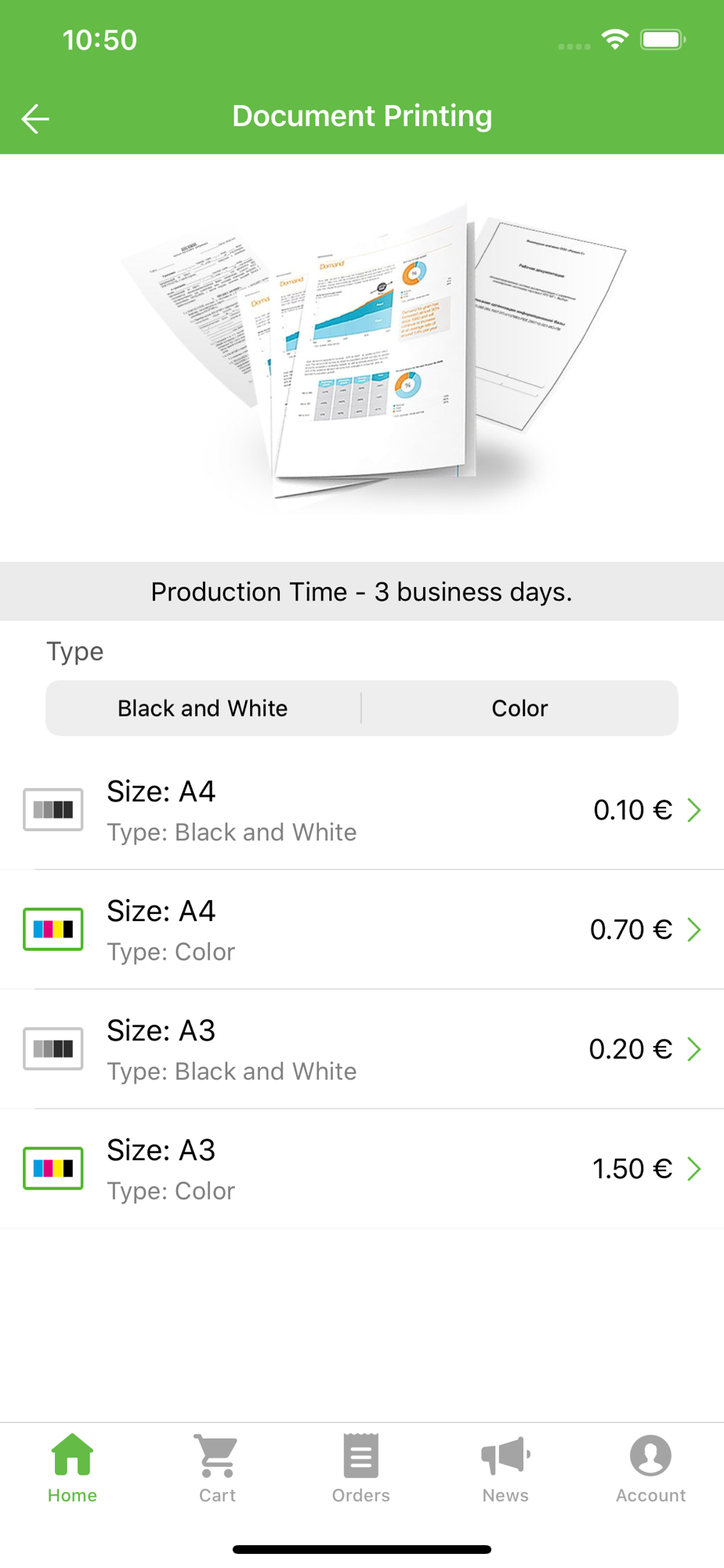The image size is (724, 1568).
Task: Go to the Orders tab
Action: (x=360, y=1467)
